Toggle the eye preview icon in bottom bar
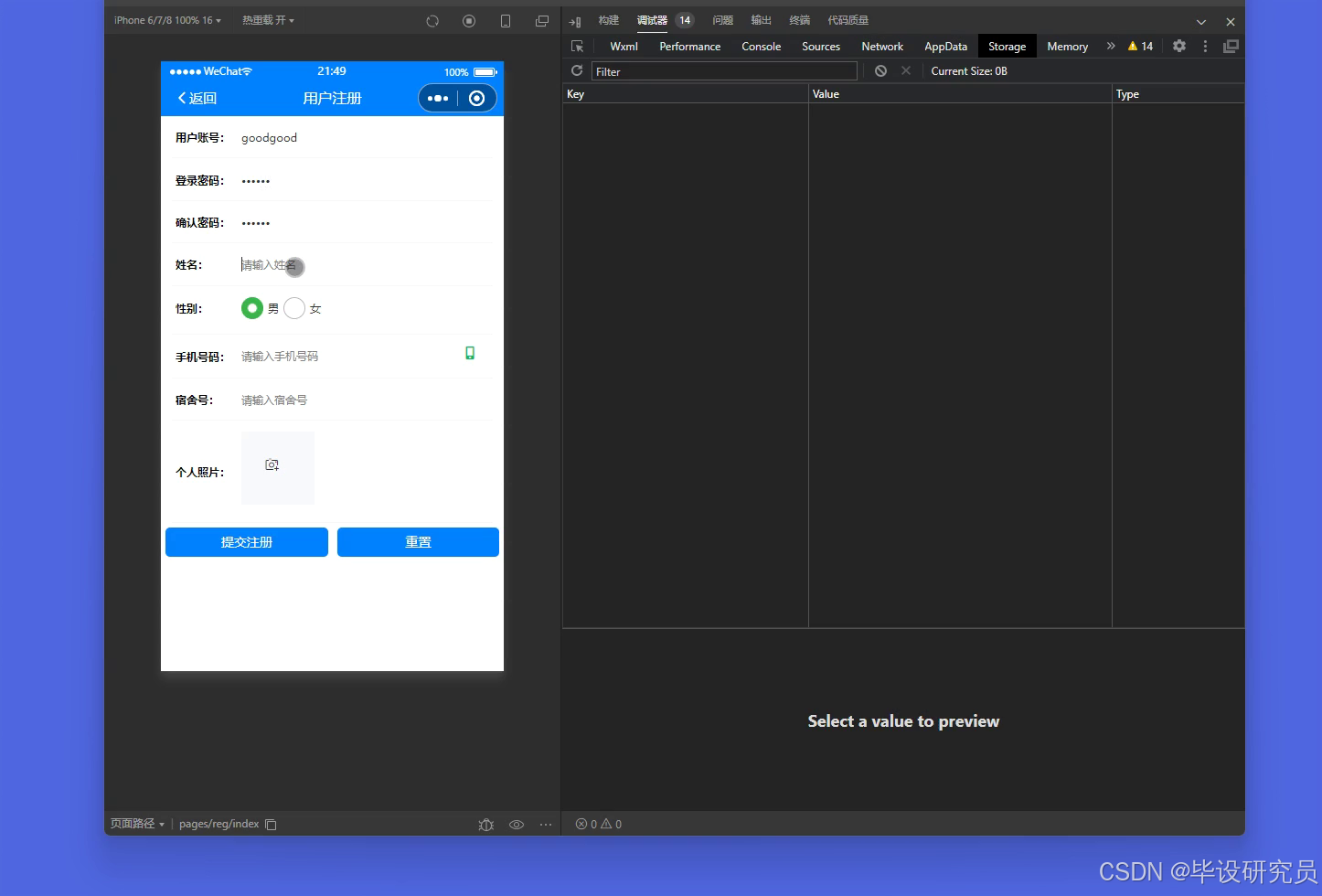The height and width of the screenshot is (896, 1322). point(517,825)
